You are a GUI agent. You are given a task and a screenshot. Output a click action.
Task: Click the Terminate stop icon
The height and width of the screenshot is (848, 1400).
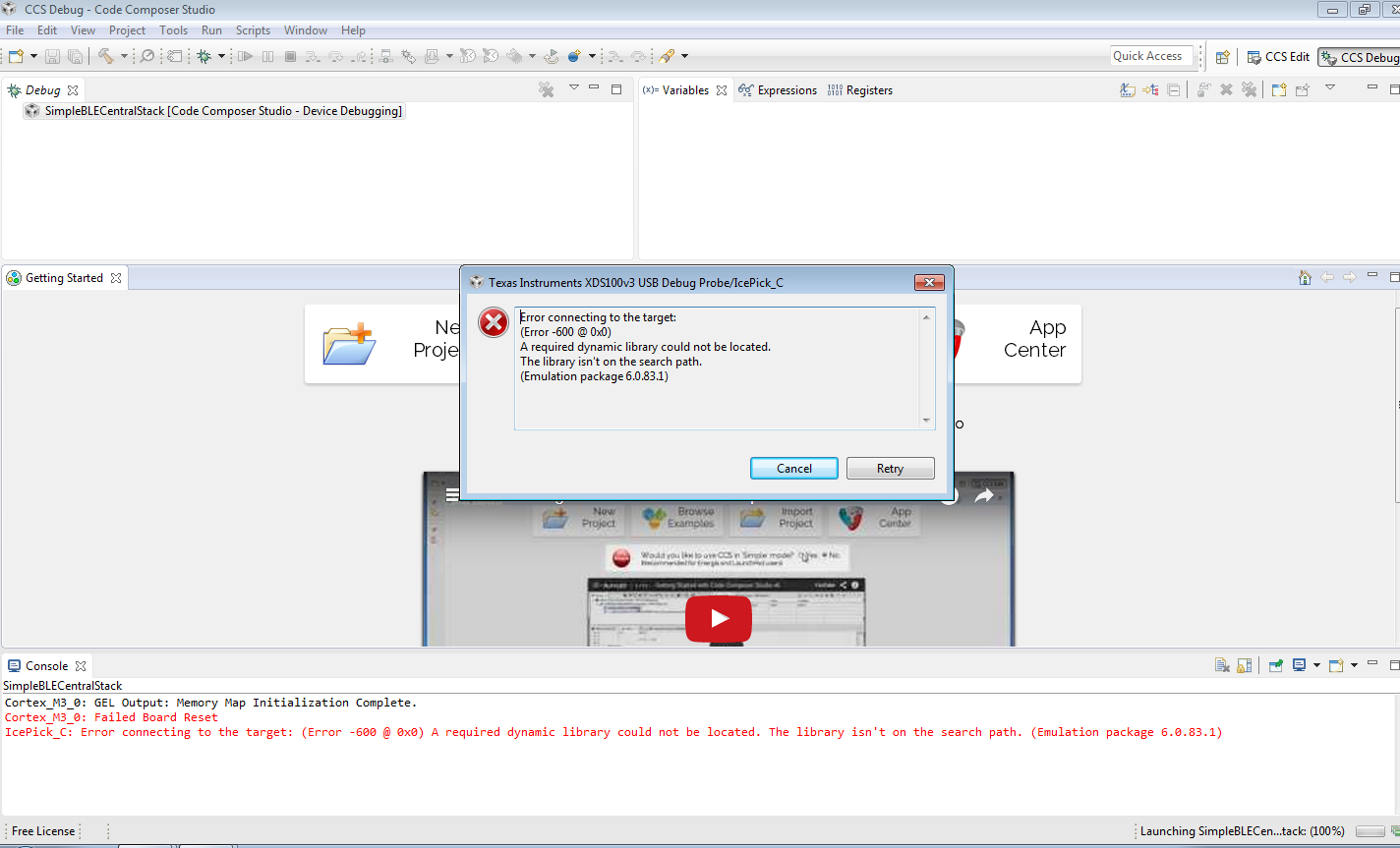(x=290, y=56)
